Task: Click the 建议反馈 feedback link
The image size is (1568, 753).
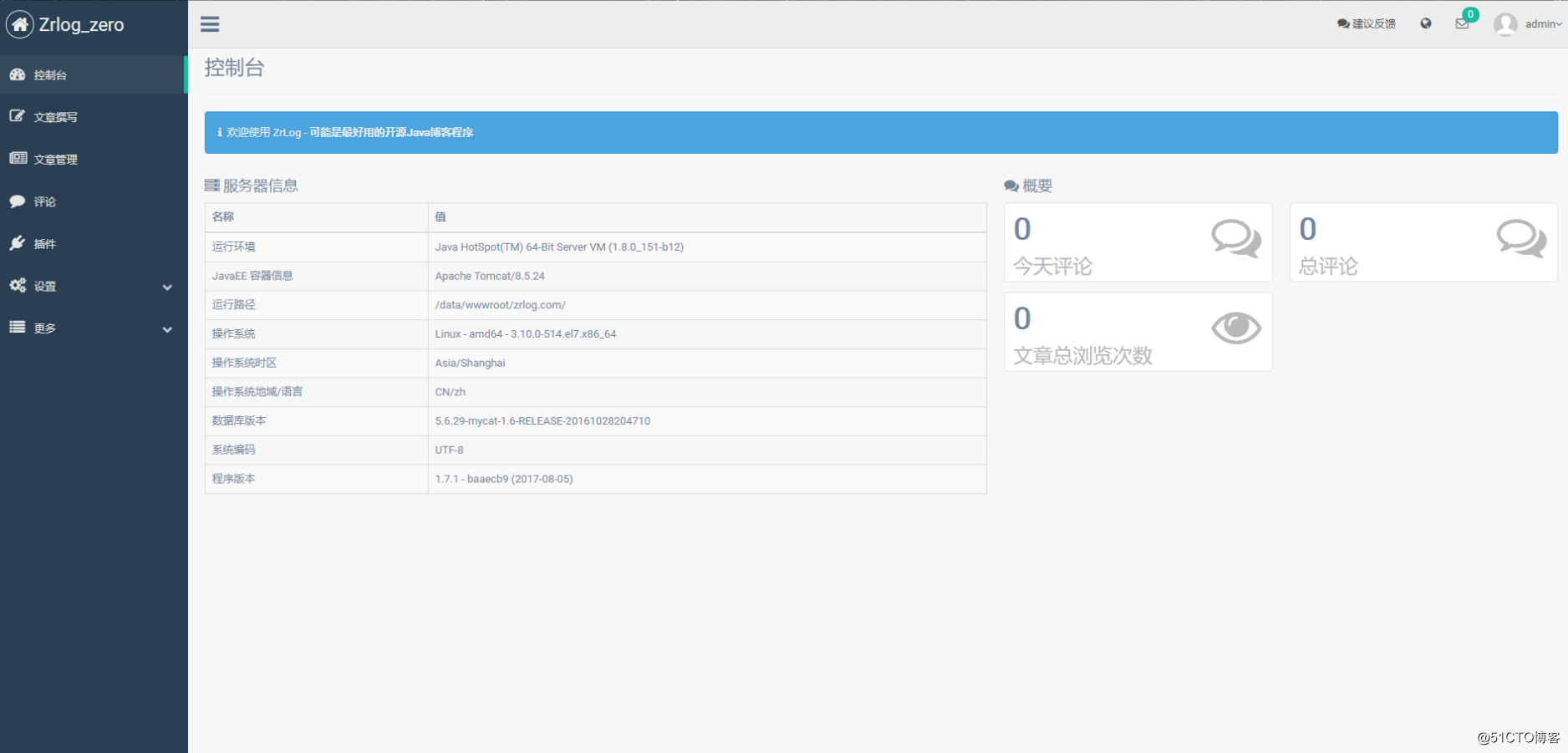Action: point(1367,23)
